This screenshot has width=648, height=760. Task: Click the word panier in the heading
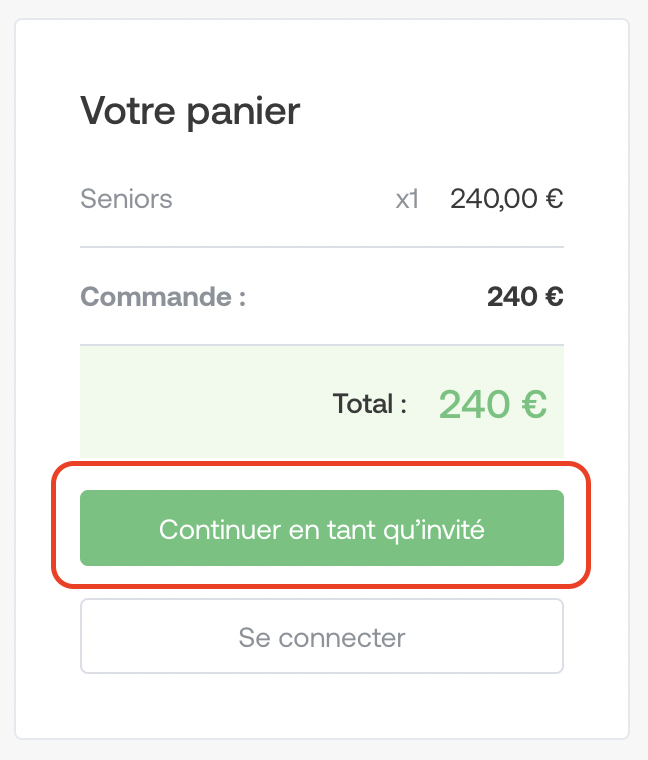(244, 114)
